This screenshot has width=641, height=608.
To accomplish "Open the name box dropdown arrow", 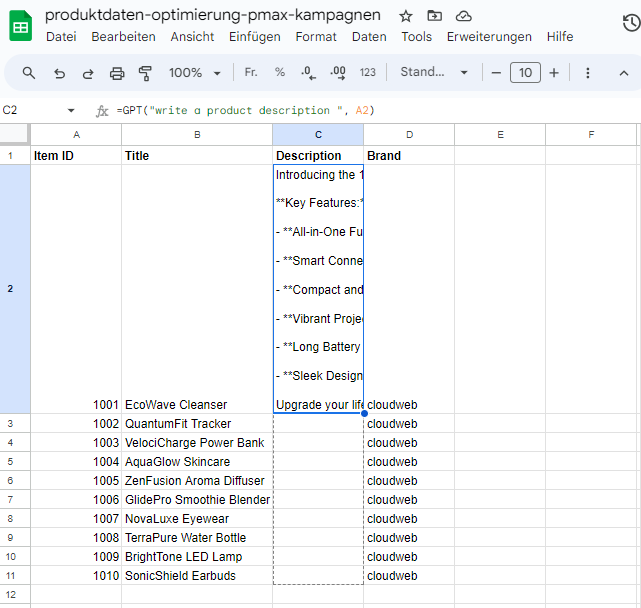I will pyautogui.click(x=71, y=110).
